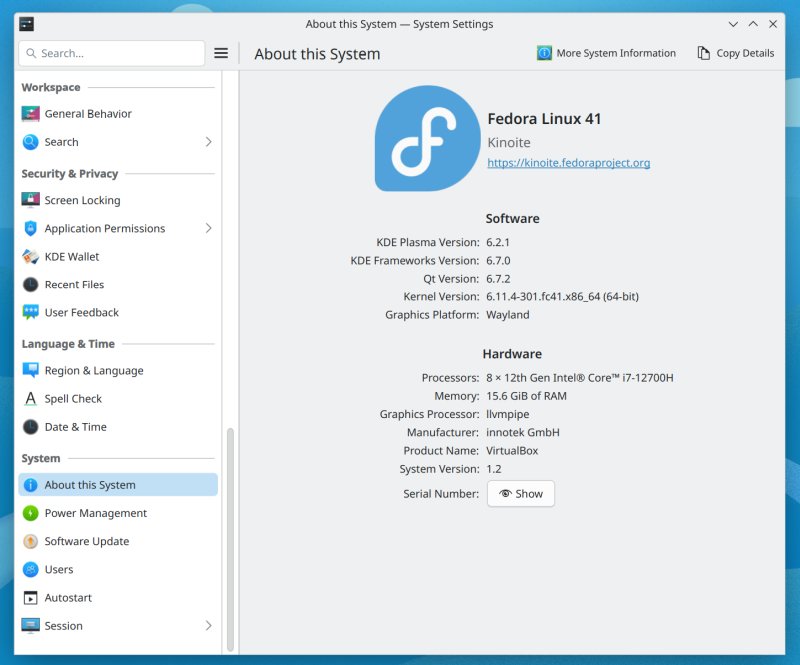Click the User Feedback chat icon

(x=31, y=312)
